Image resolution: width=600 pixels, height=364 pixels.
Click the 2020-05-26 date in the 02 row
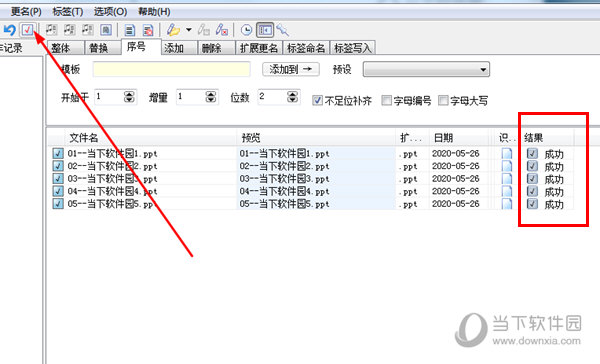point(455,166)
